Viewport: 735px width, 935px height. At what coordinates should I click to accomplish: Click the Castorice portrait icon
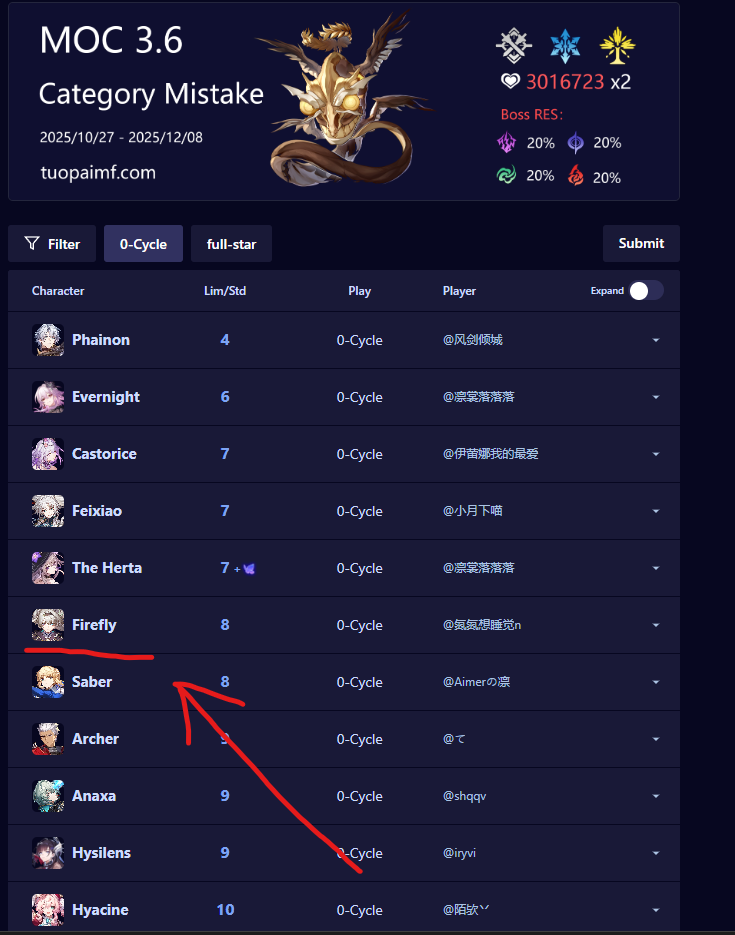point(48,454)
